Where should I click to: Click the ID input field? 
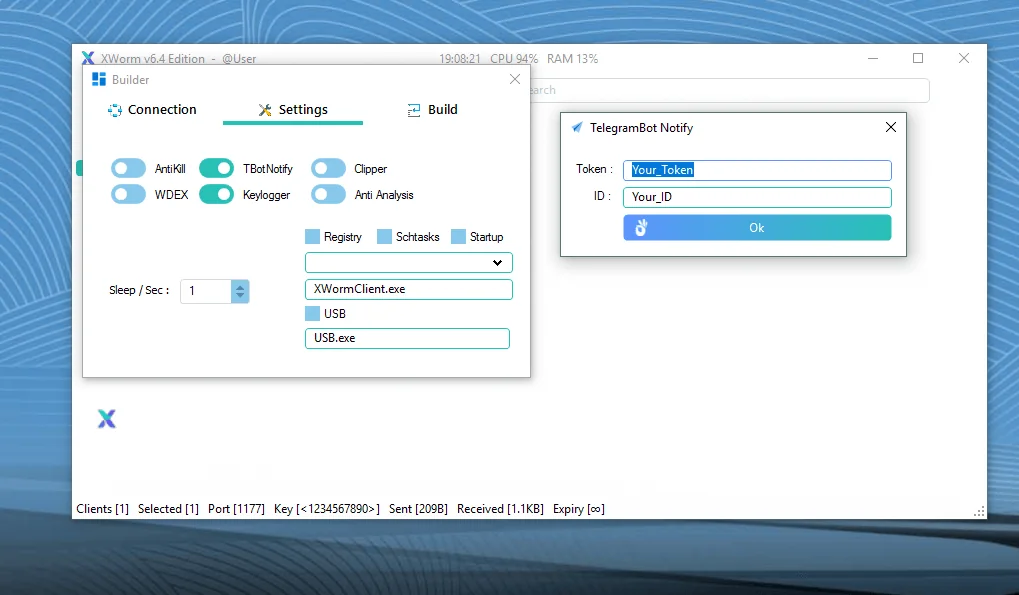click(756, 197)
